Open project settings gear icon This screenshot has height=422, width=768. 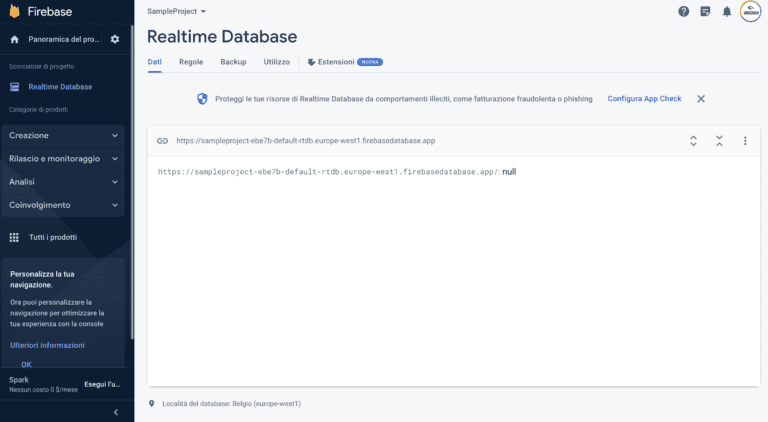(x=115, y=39)
